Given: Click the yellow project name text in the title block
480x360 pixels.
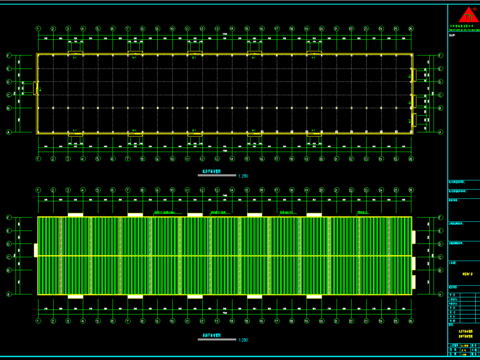Looking at the screenshot, I should click(x=468, y=274).
